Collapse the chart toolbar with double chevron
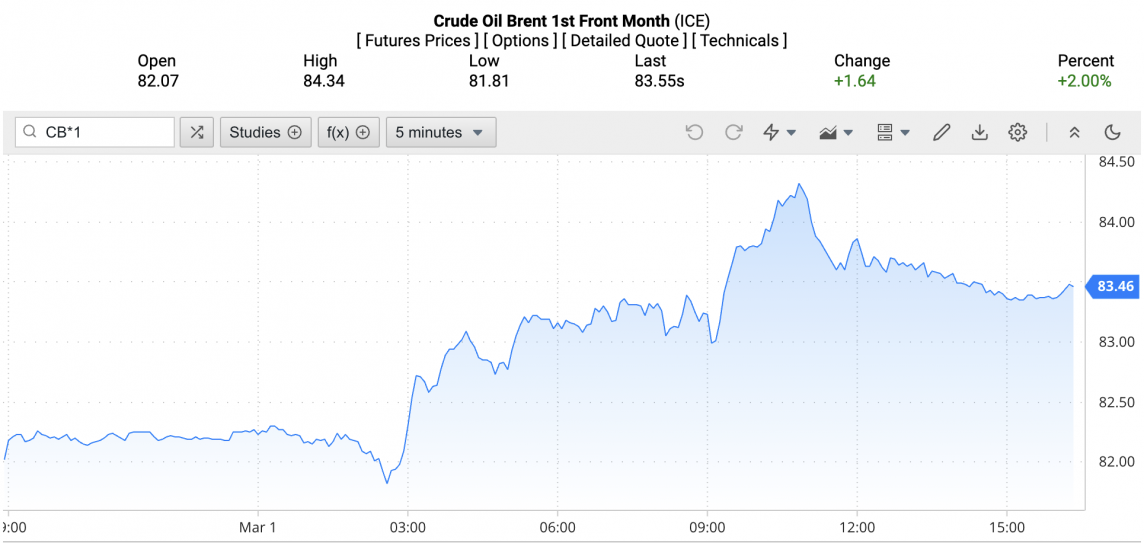 click(x=1074, y=132)
